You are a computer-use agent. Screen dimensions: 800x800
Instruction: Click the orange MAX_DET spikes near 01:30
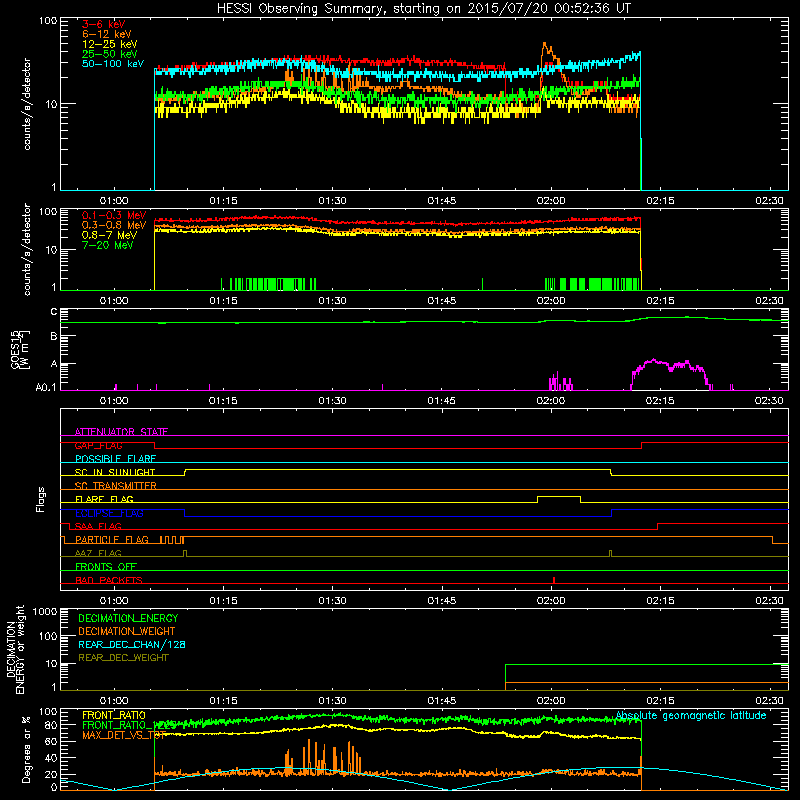pos(323,757)
